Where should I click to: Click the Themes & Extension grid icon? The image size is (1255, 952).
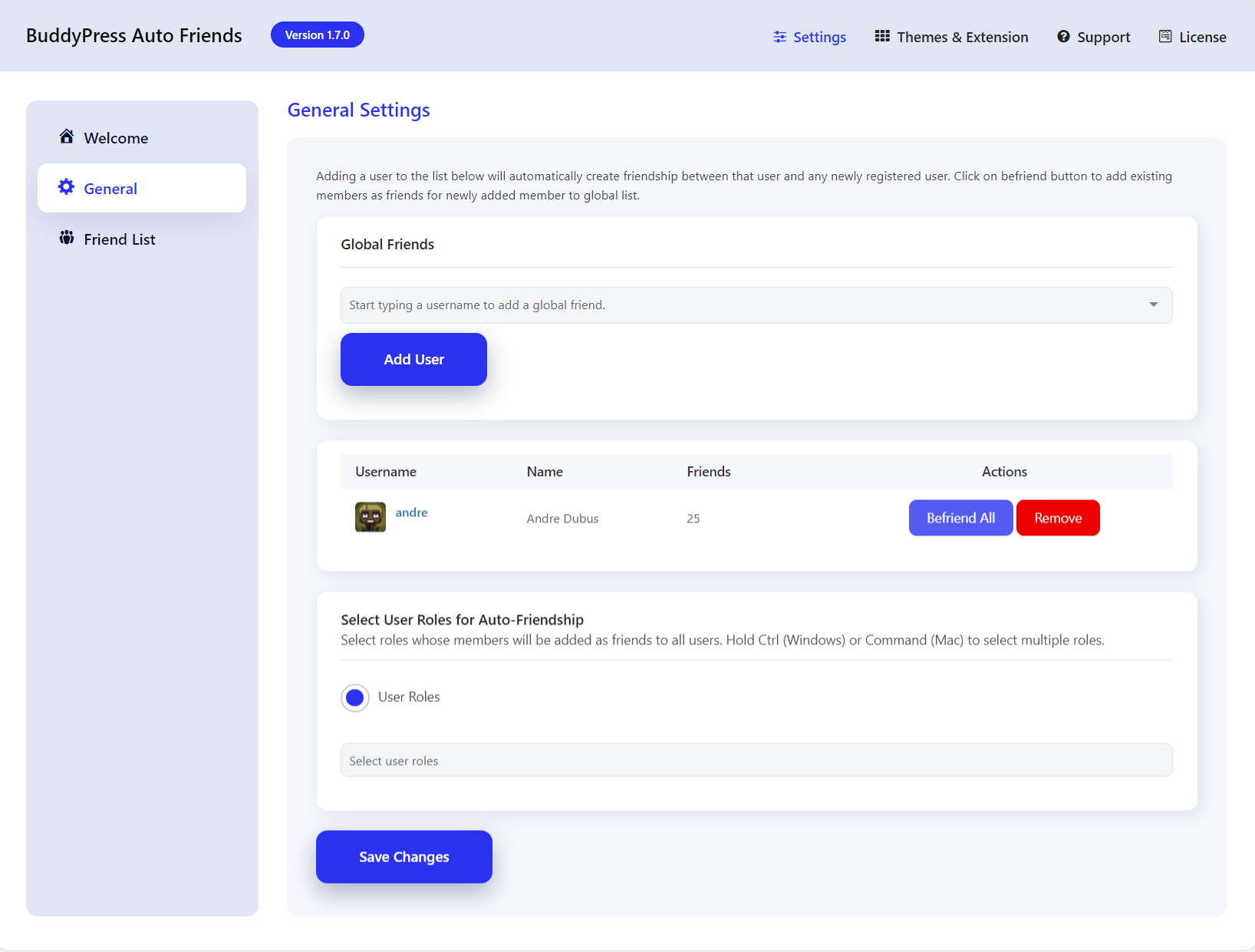(x=882, y=36)
